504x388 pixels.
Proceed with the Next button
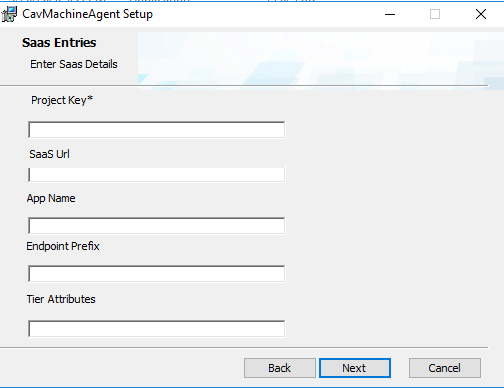coord(355,368)
